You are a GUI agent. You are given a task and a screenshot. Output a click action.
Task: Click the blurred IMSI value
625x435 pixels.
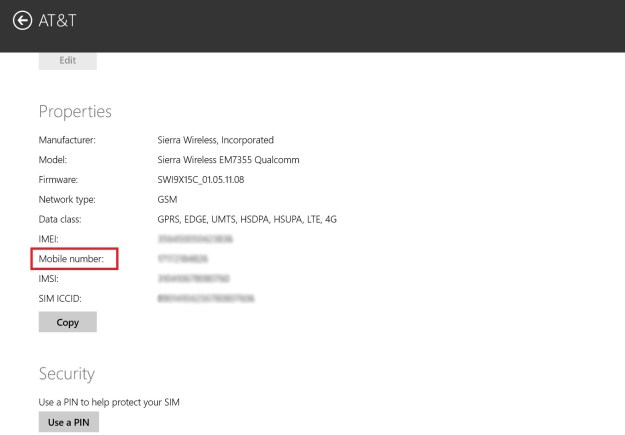click(x=194, y=279)
